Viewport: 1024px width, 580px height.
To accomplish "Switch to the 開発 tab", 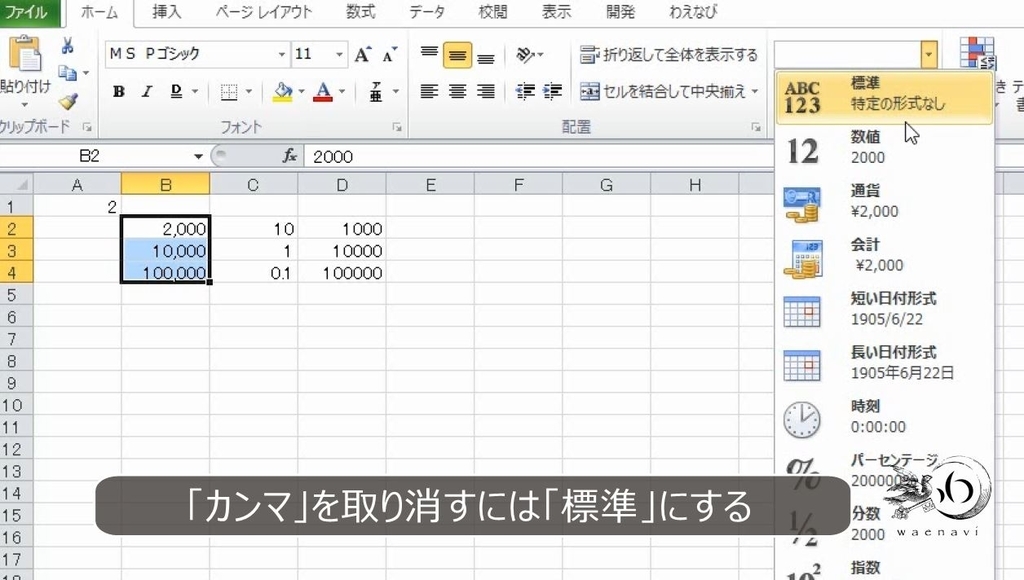I will coord(620,12).
